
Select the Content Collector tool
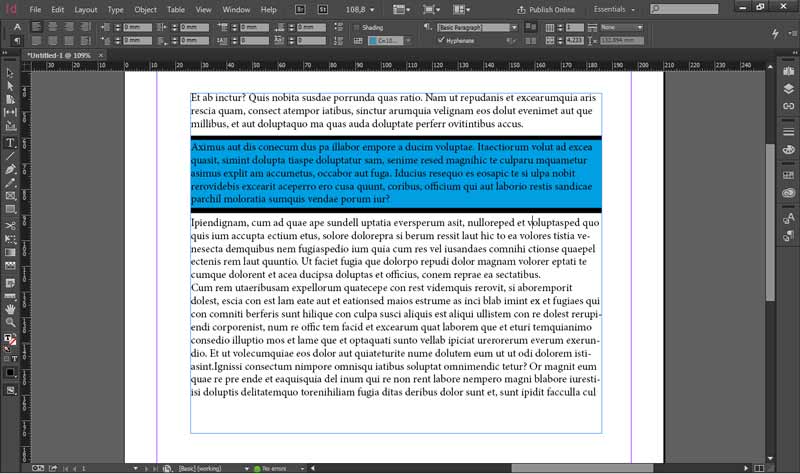pyautogui.click(x=10, y=126)
